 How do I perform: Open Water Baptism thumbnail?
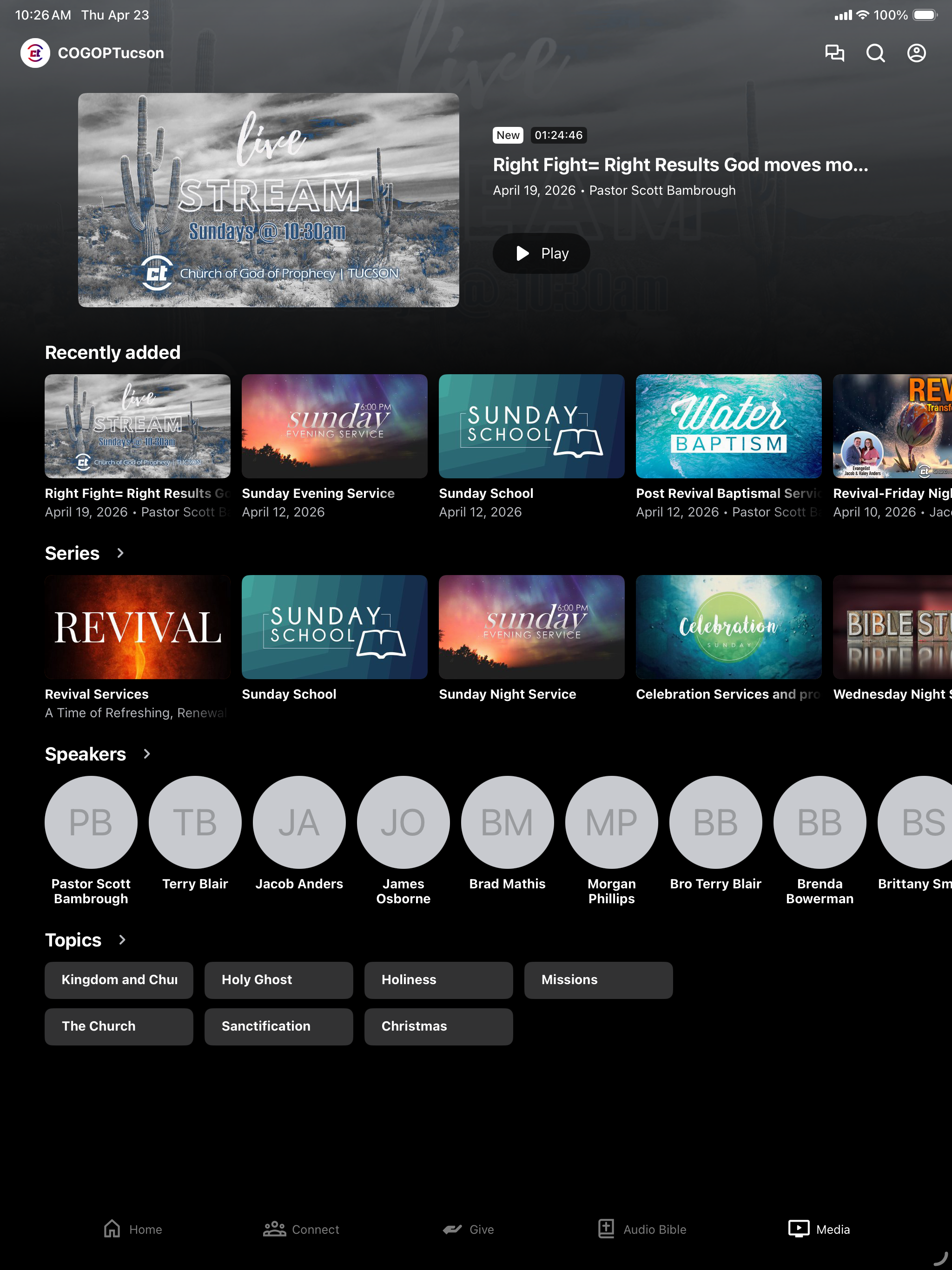point(728,426)
